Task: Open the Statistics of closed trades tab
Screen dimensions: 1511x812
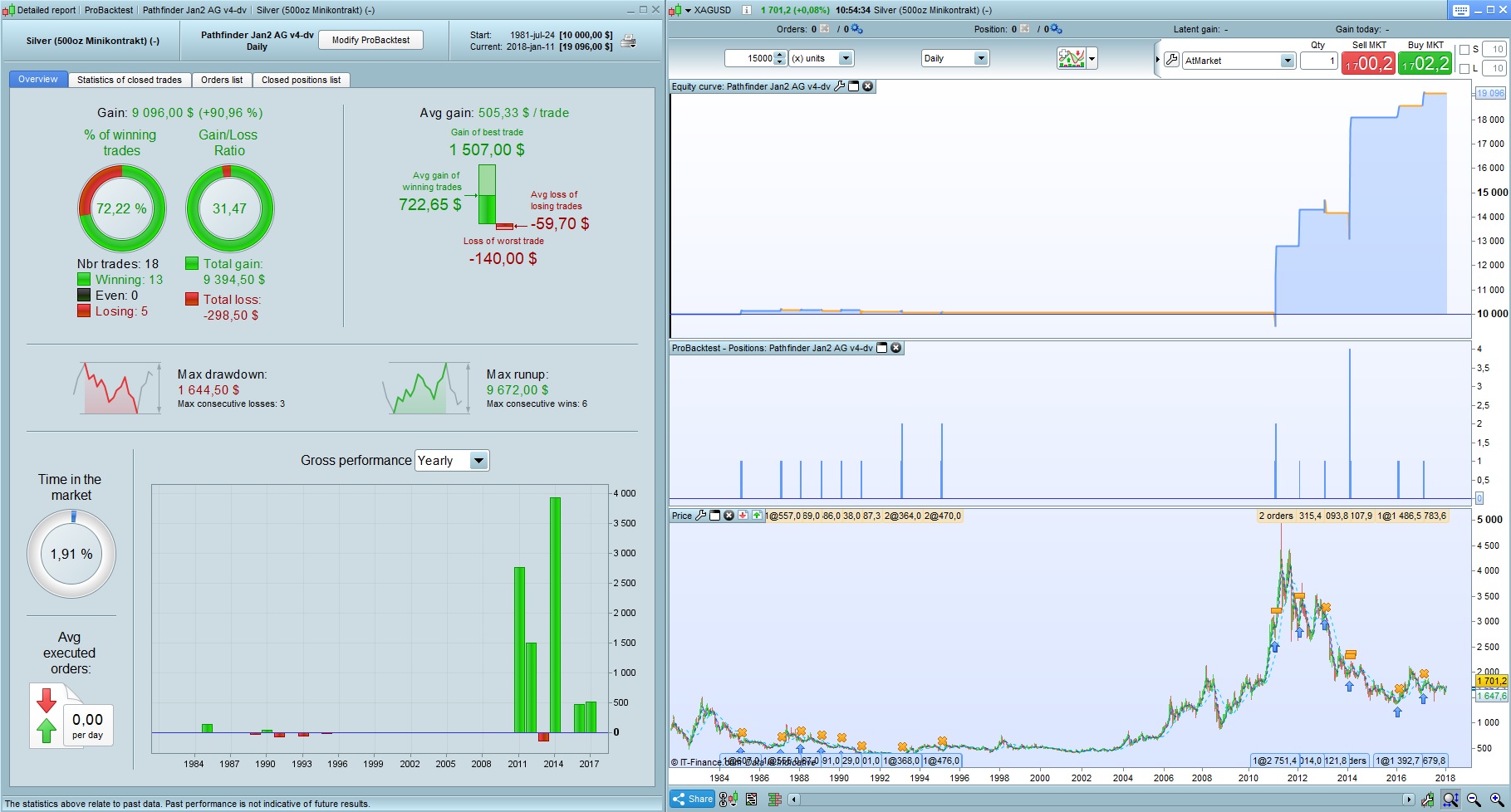Action: pyautogui.click(x=130, y=80)
